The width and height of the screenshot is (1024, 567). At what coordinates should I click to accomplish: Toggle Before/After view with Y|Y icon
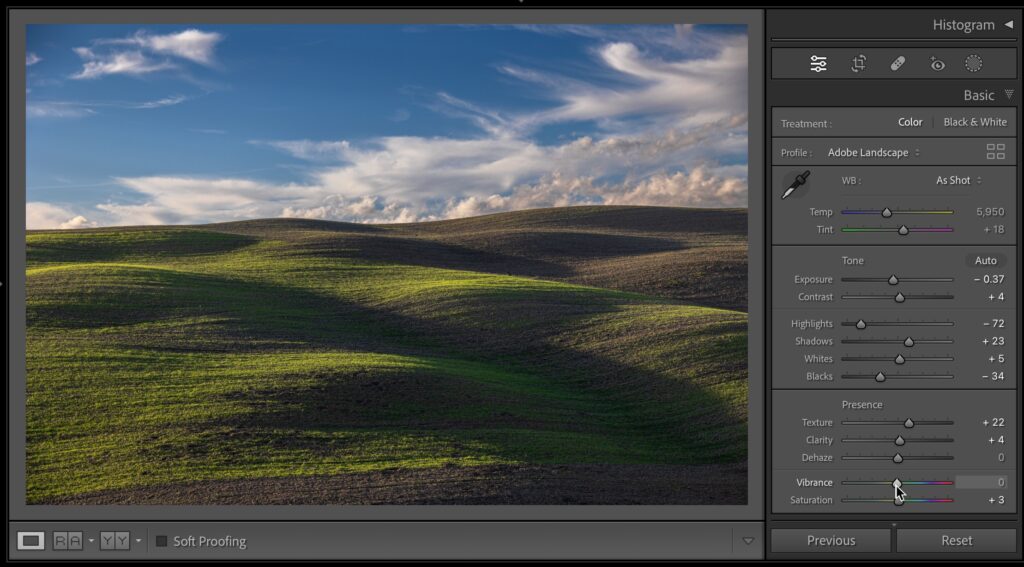[x=114, y=541]
